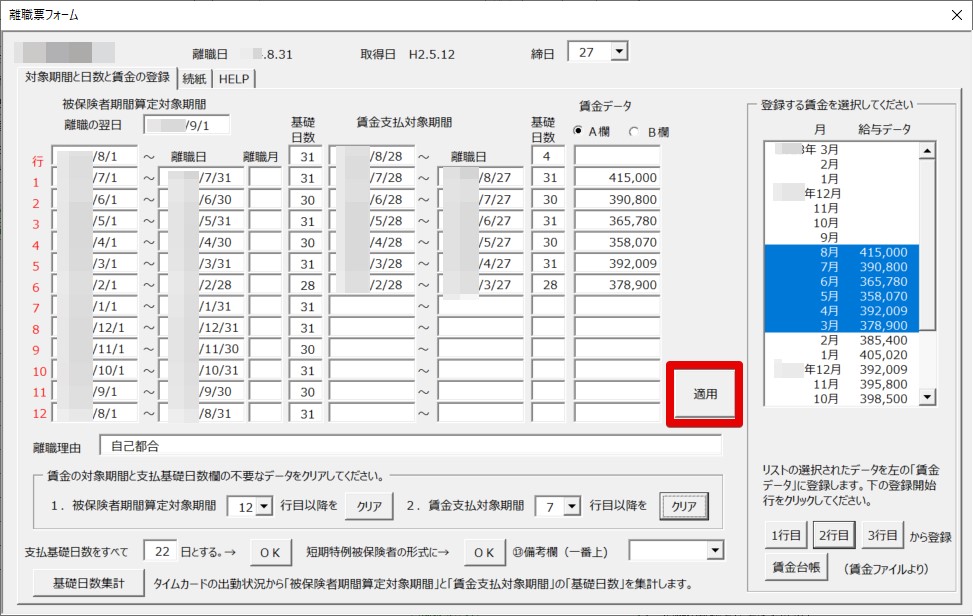Click the 適用 button
Image resolution: width=973 pixels, height=616 pixels.
point(705,394)
